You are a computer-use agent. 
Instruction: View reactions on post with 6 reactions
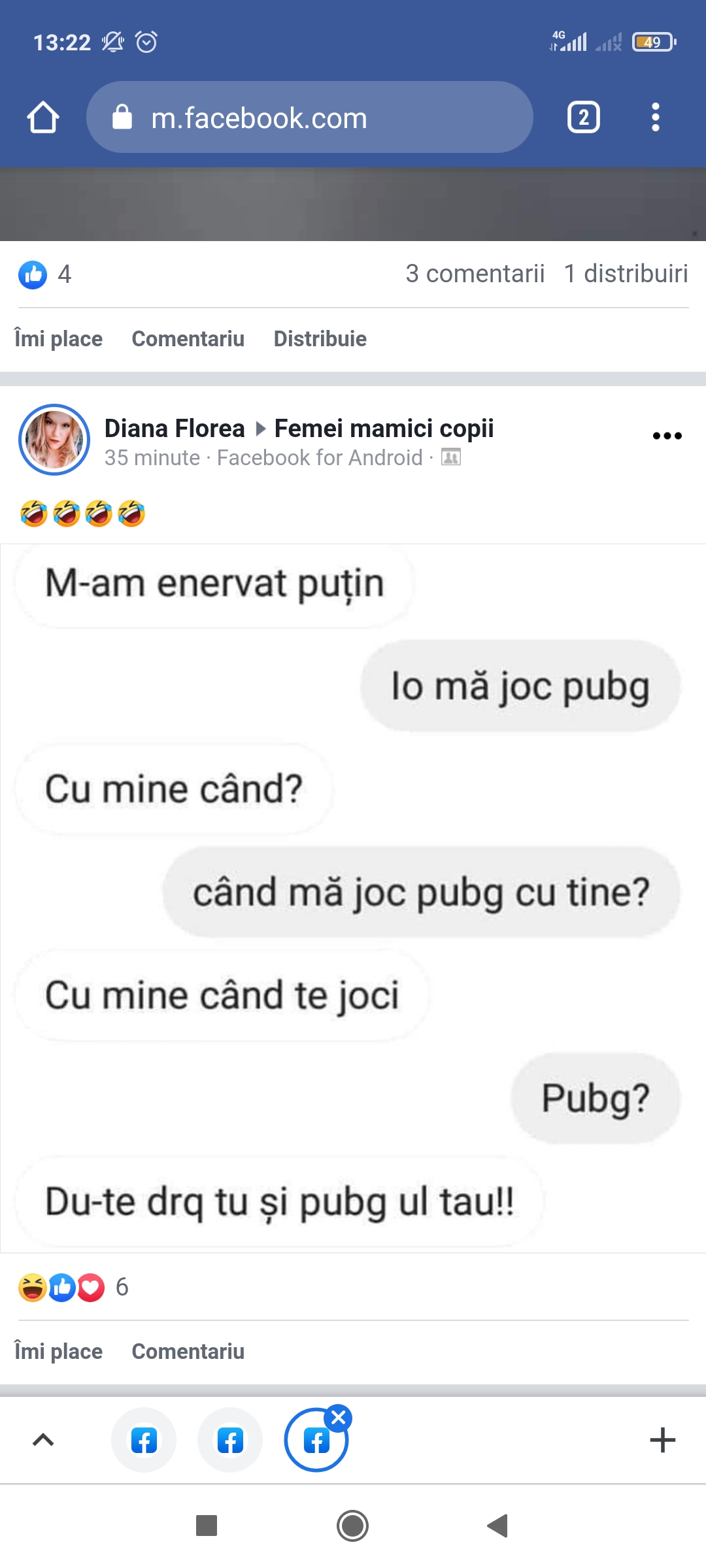click(x=73, y=1288)
